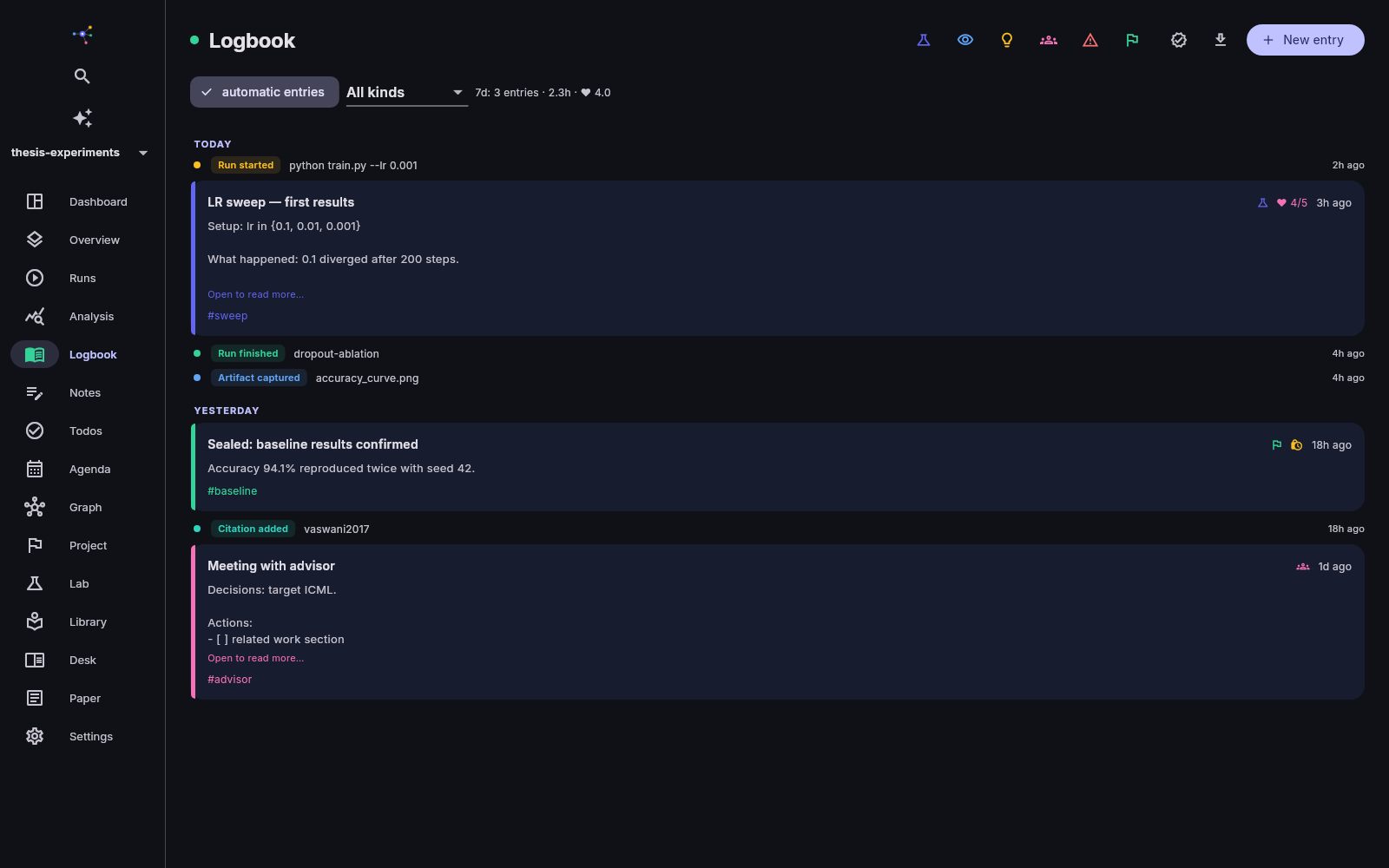Create a New entry

(1306, 40)
